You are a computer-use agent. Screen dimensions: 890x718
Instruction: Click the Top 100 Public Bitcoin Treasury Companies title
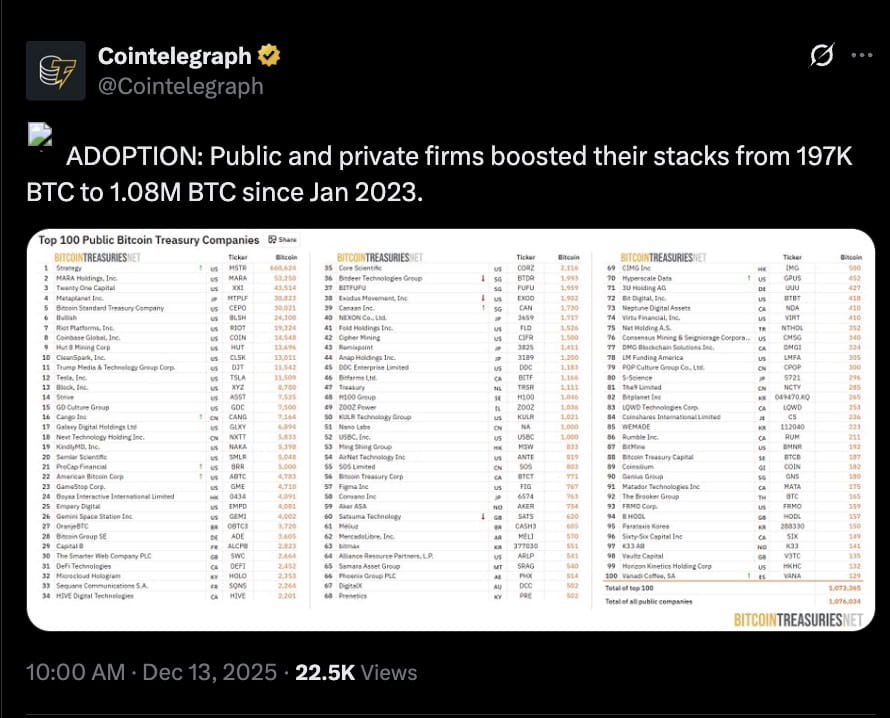coord(150,240)
